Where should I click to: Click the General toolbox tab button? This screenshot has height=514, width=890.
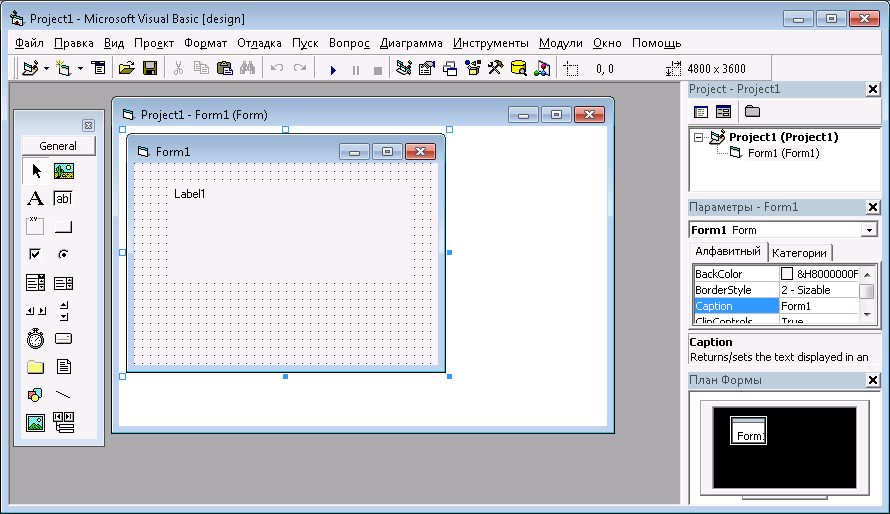pyautogui.click(x=58, y=146)
